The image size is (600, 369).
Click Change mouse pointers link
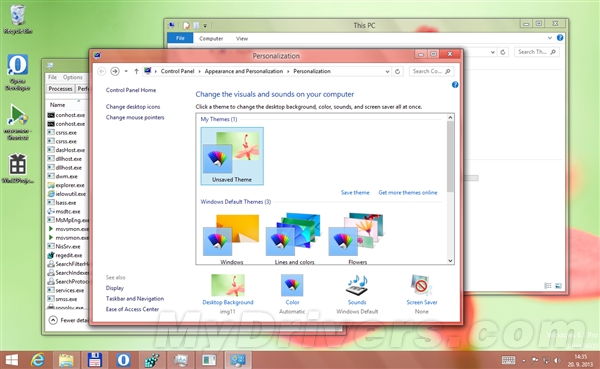135,118
